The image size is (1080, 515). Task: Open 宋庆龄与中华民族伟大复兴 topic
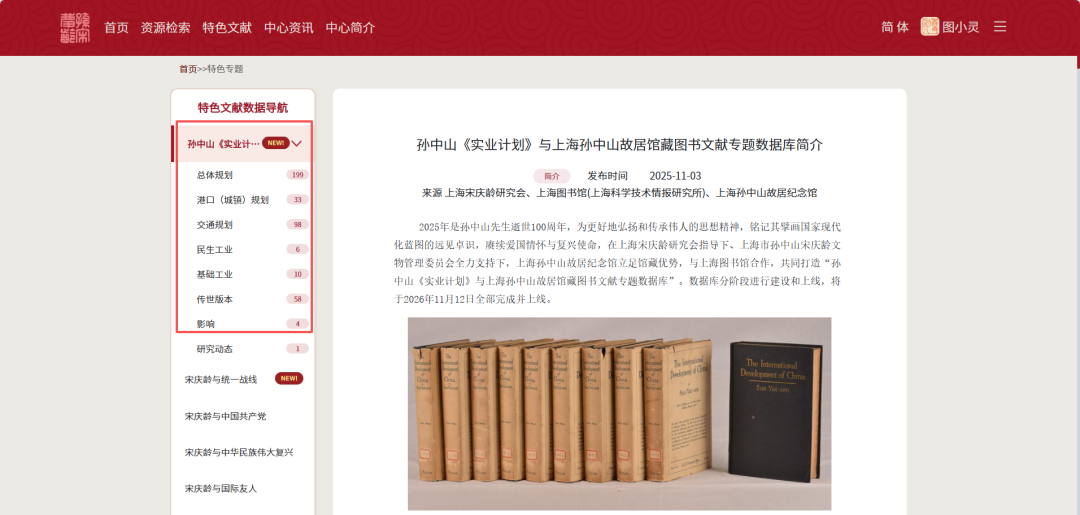[239, 452]
